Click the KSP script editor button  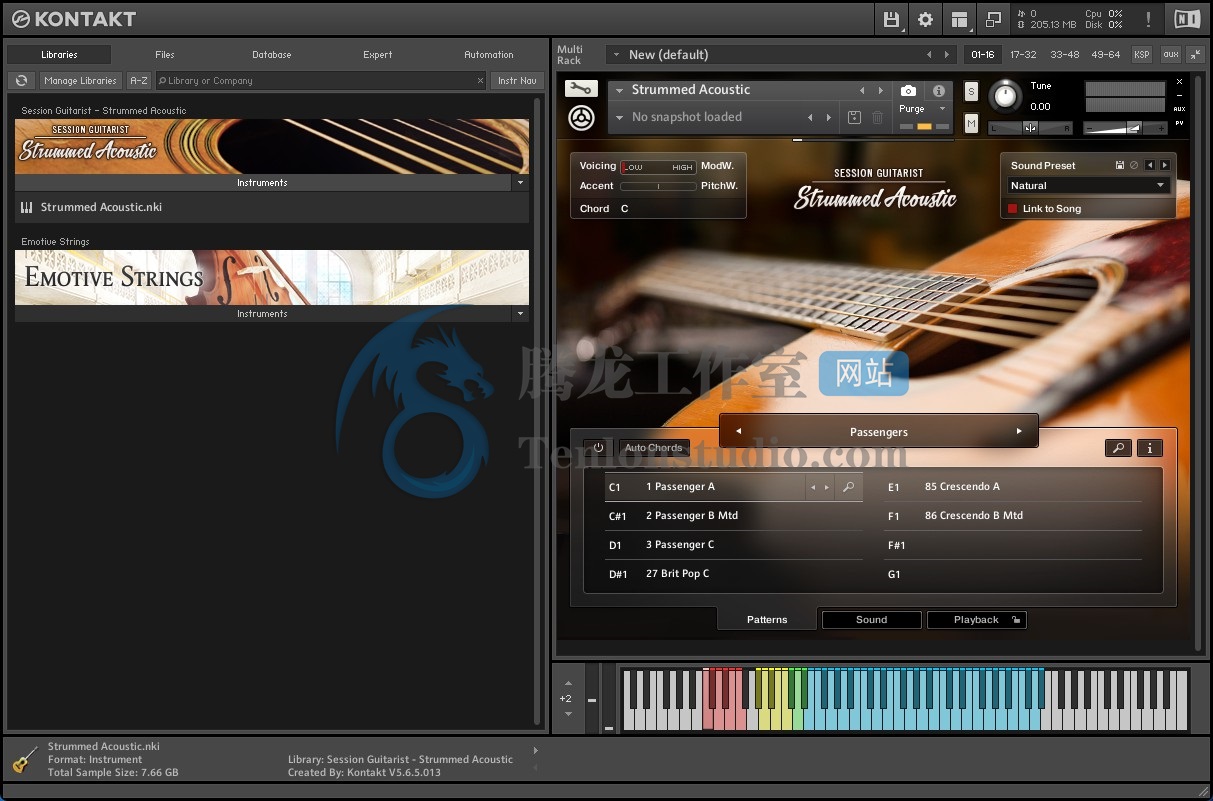point(1141,55)
